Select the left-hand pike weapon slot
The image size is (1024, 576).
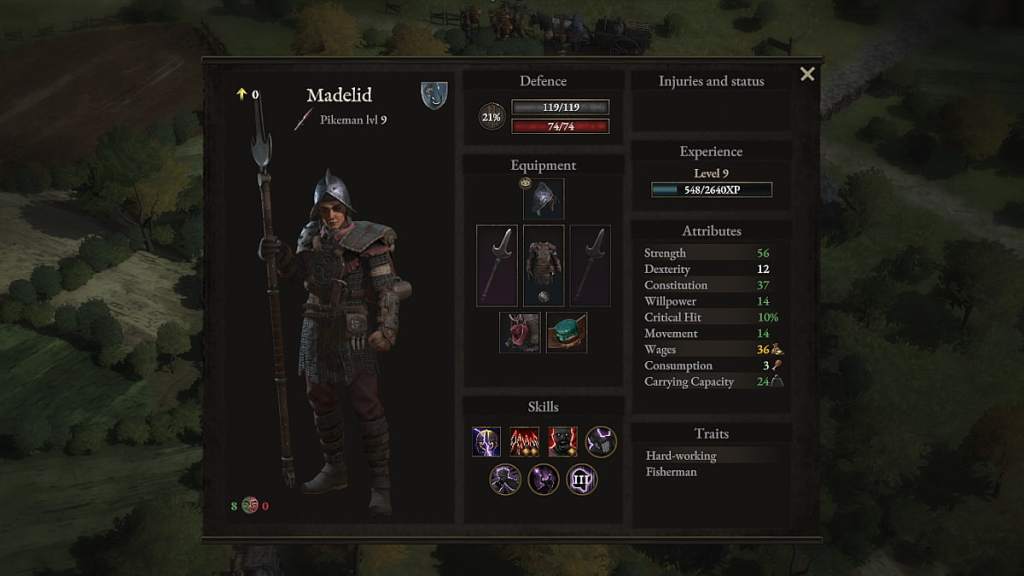497,266
